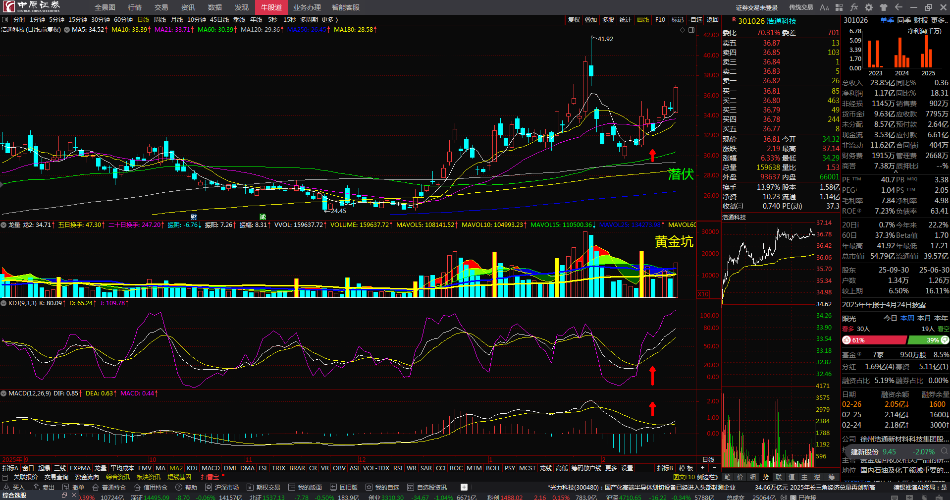Click the 中原证券 logo

point(32,7)
